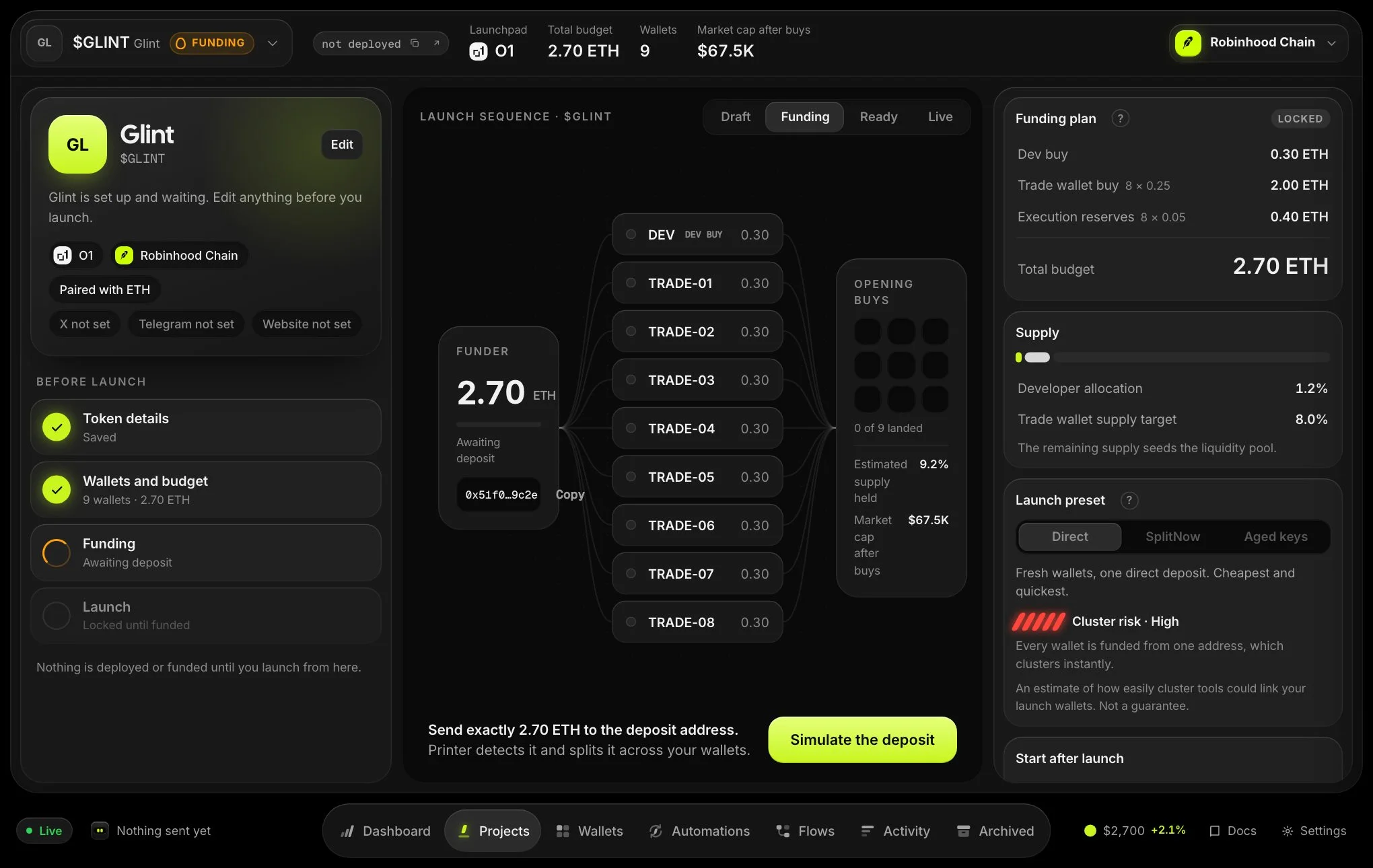The image size is (1373, 868).
Task: Click the Telegram not set chip
Action: pos(186,324)
